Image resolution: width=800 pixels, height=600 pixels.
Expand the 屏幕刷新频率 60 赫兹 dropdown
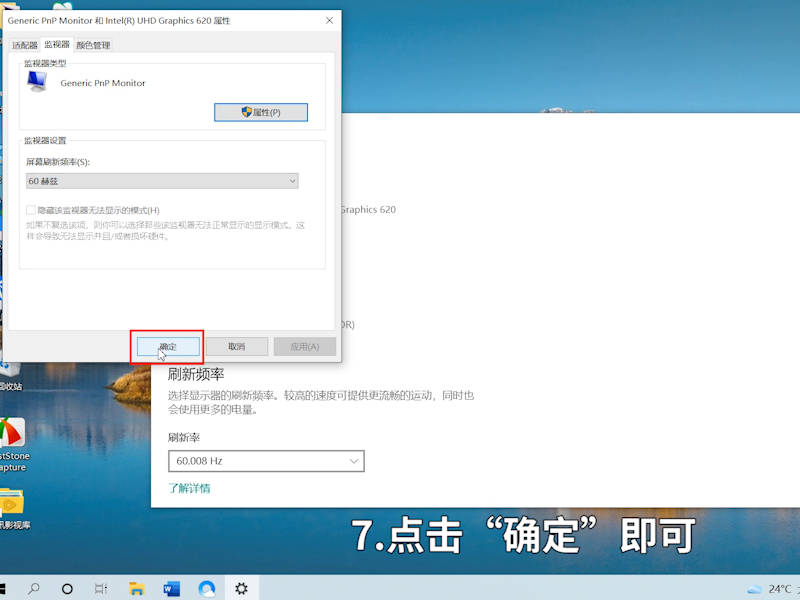coord(162,181)
